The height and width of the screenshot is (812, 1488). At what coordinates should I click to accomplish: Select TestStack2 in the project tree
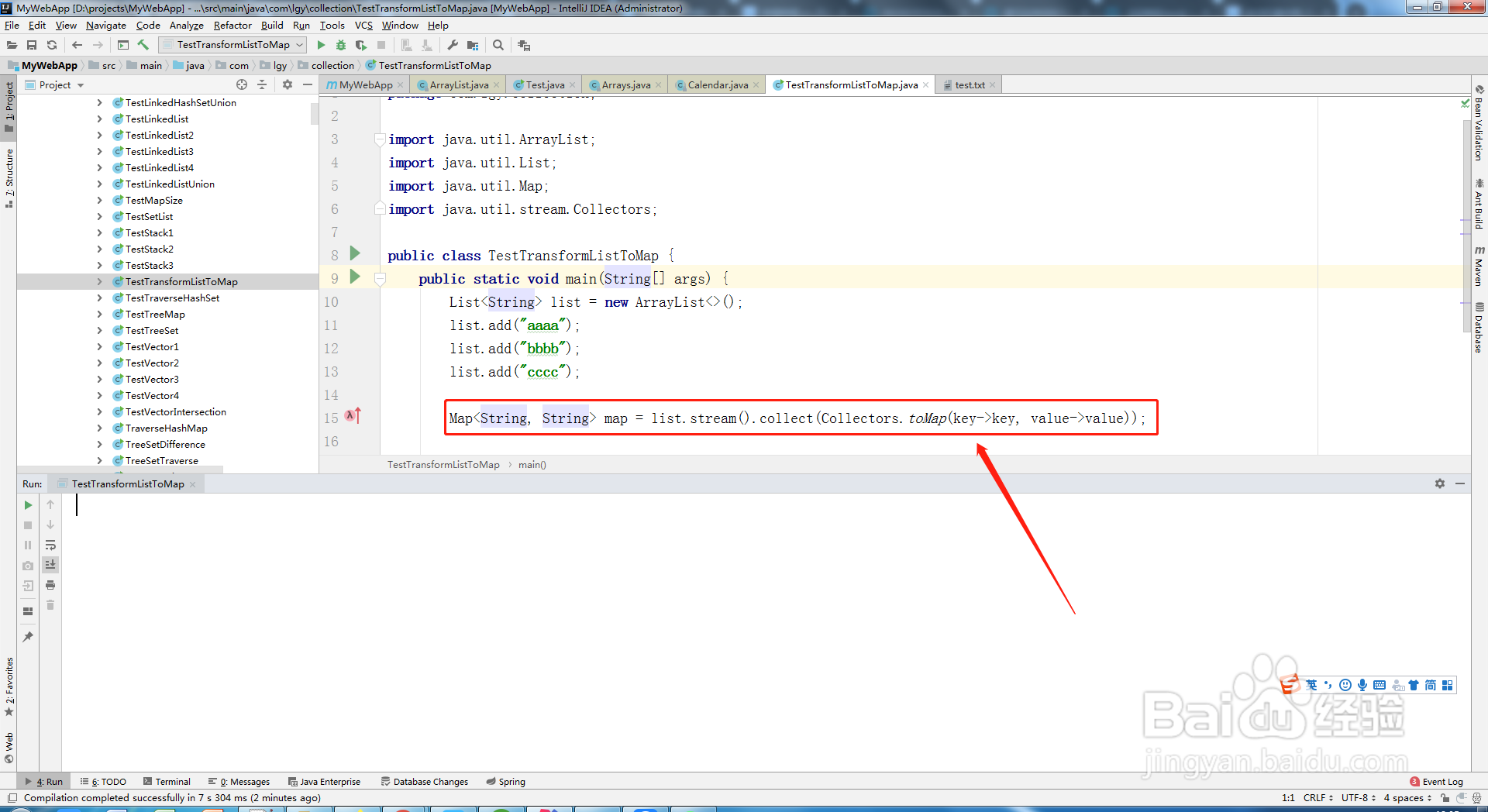[x=149, y=249]
